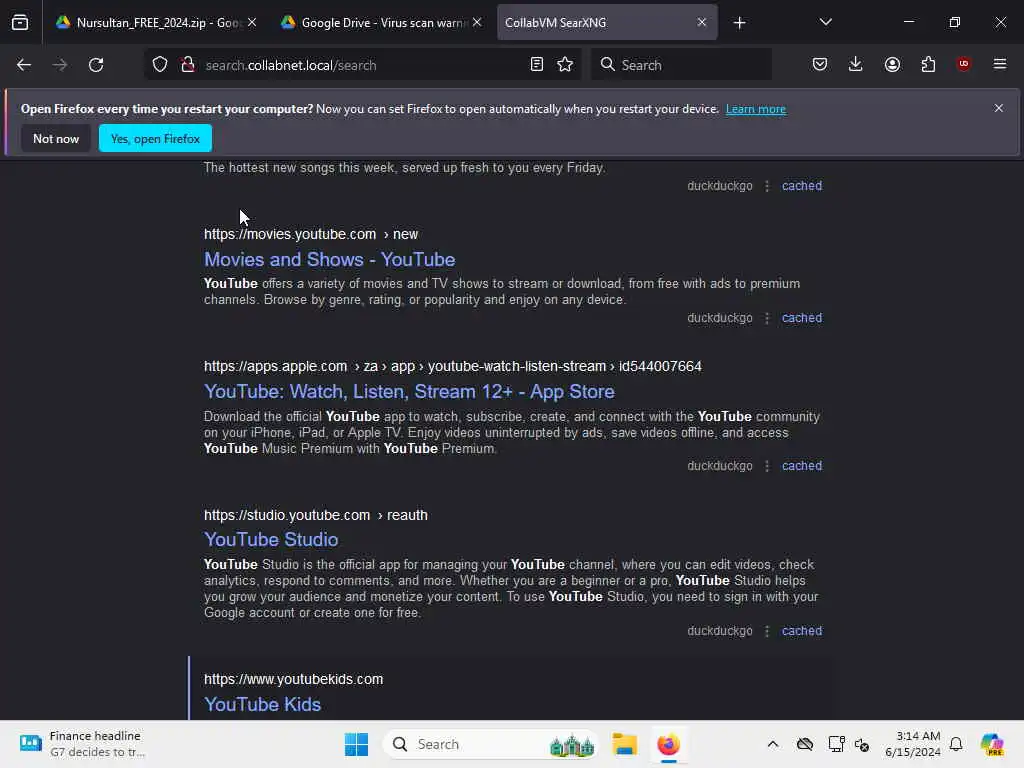The width and height of the screenshot is (1024, 768).
Task: Open Finance headline news widget
Action: [x=83, y=744]
